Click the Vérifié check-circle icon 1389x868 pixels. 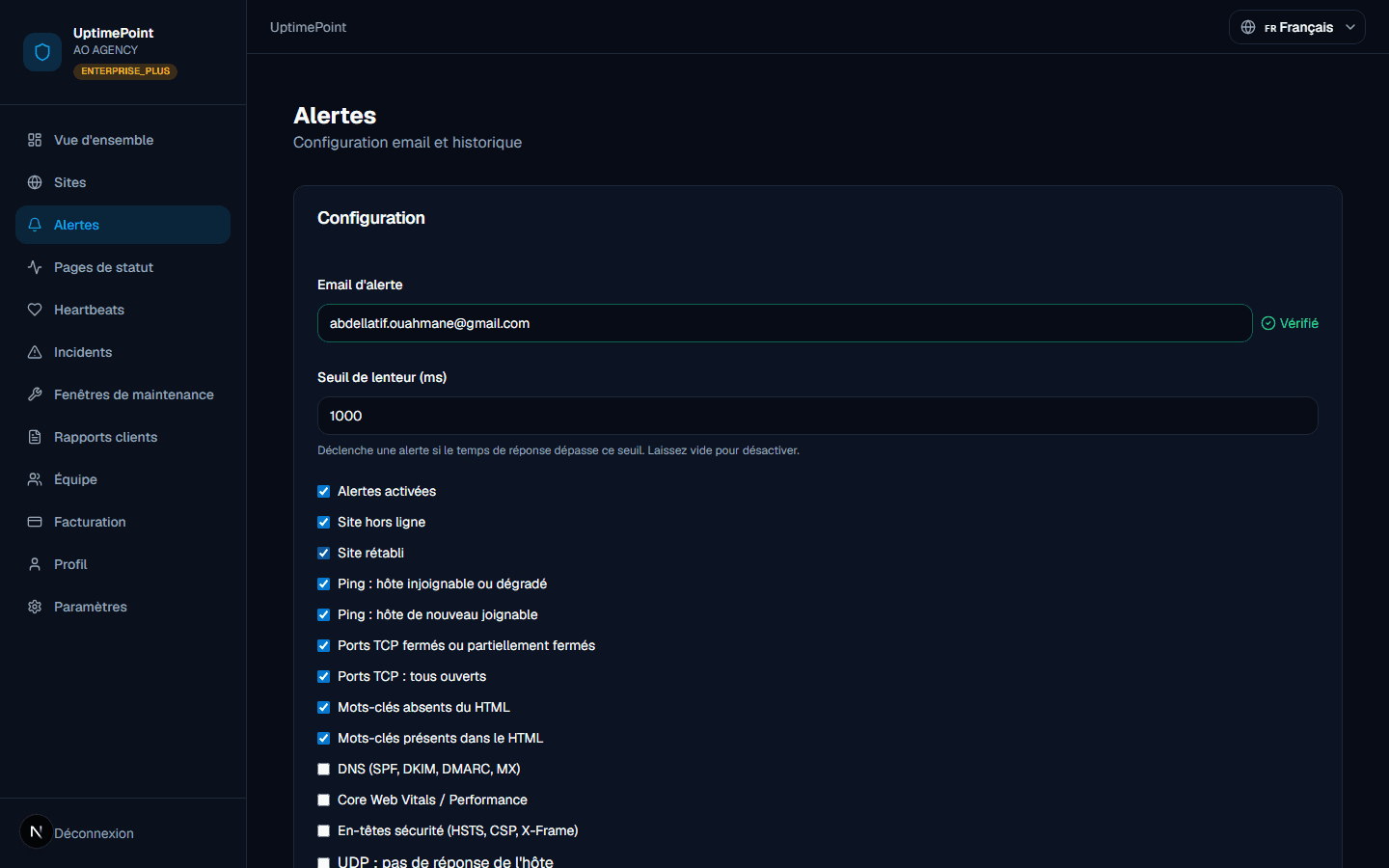1268,323
